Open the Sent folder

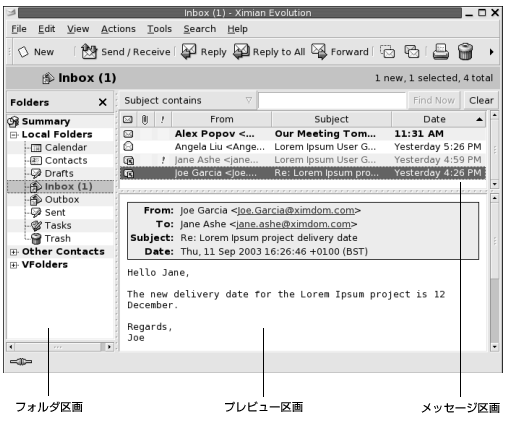click(x=48, y=213)
